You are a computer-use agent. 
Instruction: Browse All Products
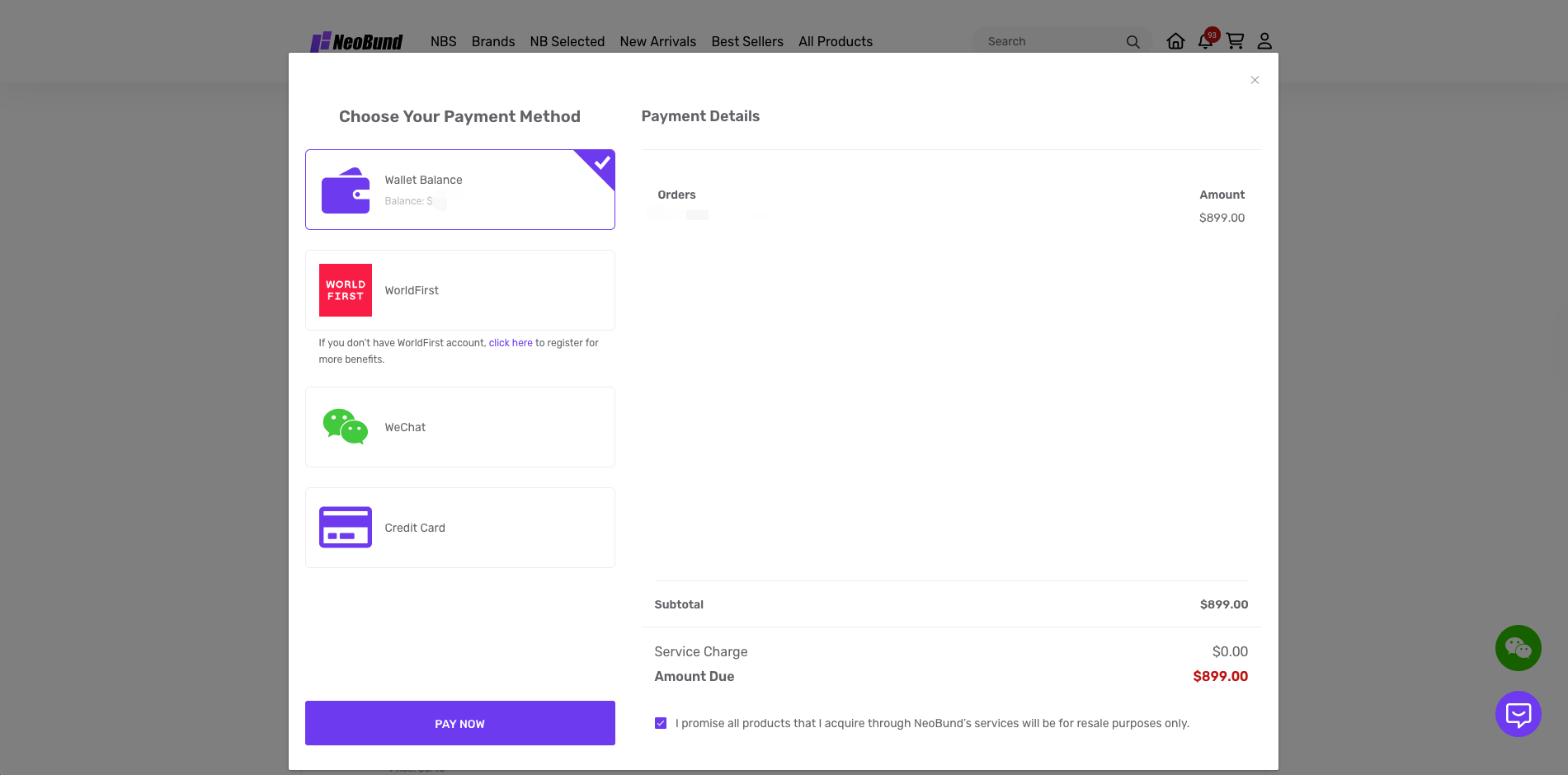[x=836, y=41]
